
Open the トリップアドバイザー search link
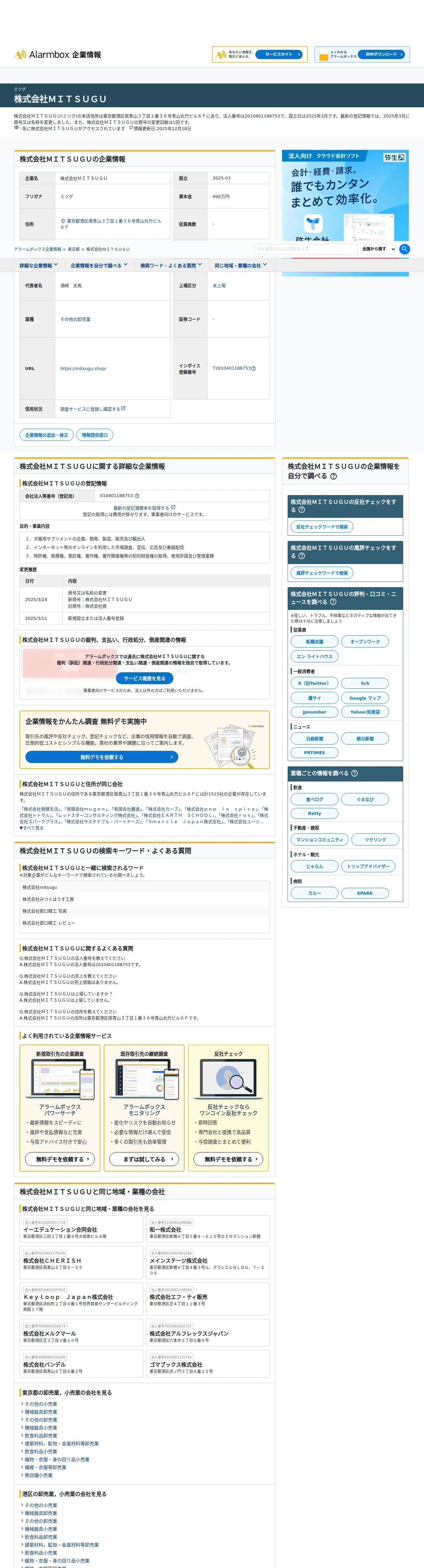(368, 866)
